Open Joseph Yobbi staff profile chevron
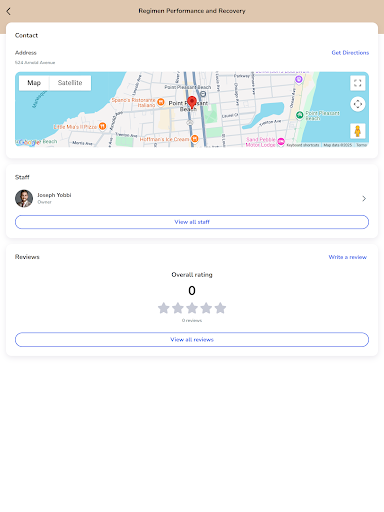 click(364, 199)
